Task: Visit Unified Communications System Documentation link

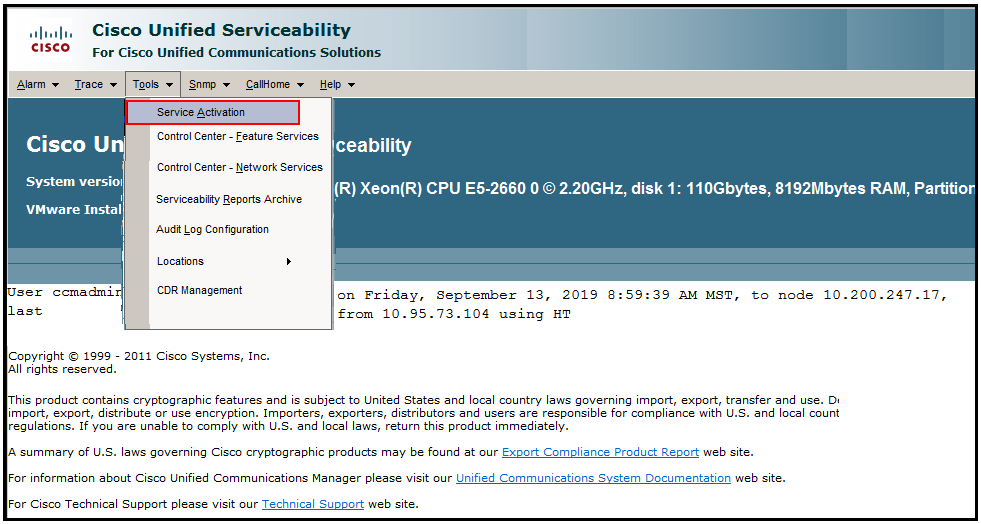Action: pos(593,478)
